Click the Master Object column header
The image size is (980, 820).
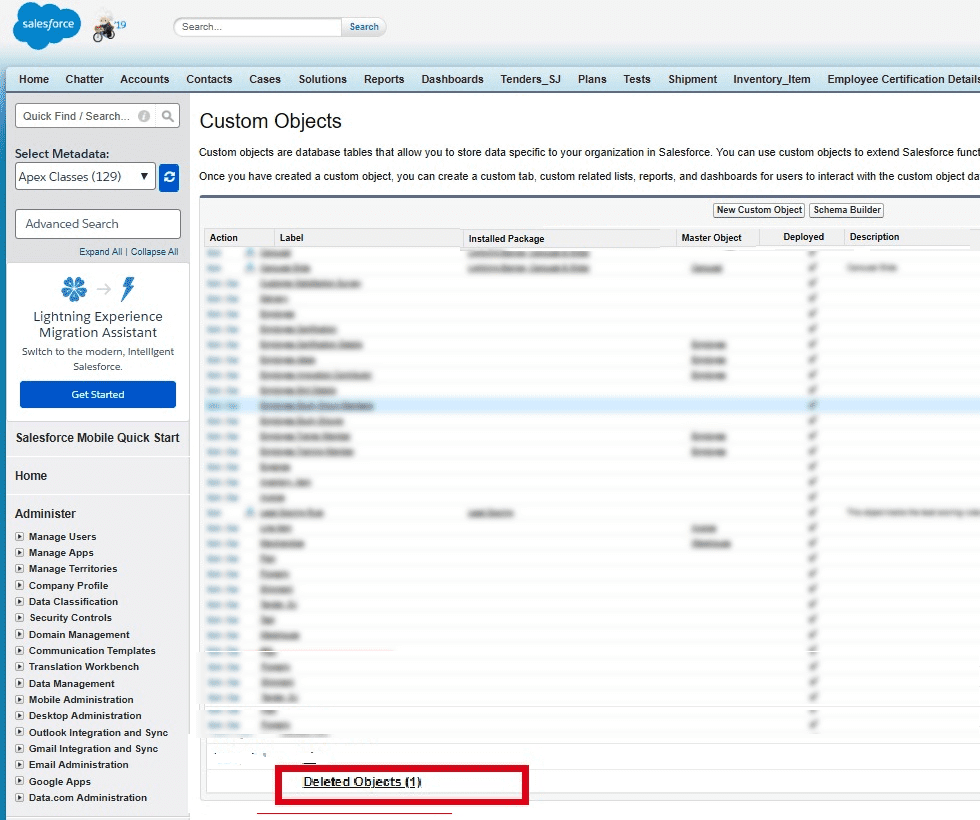[711, 238]
